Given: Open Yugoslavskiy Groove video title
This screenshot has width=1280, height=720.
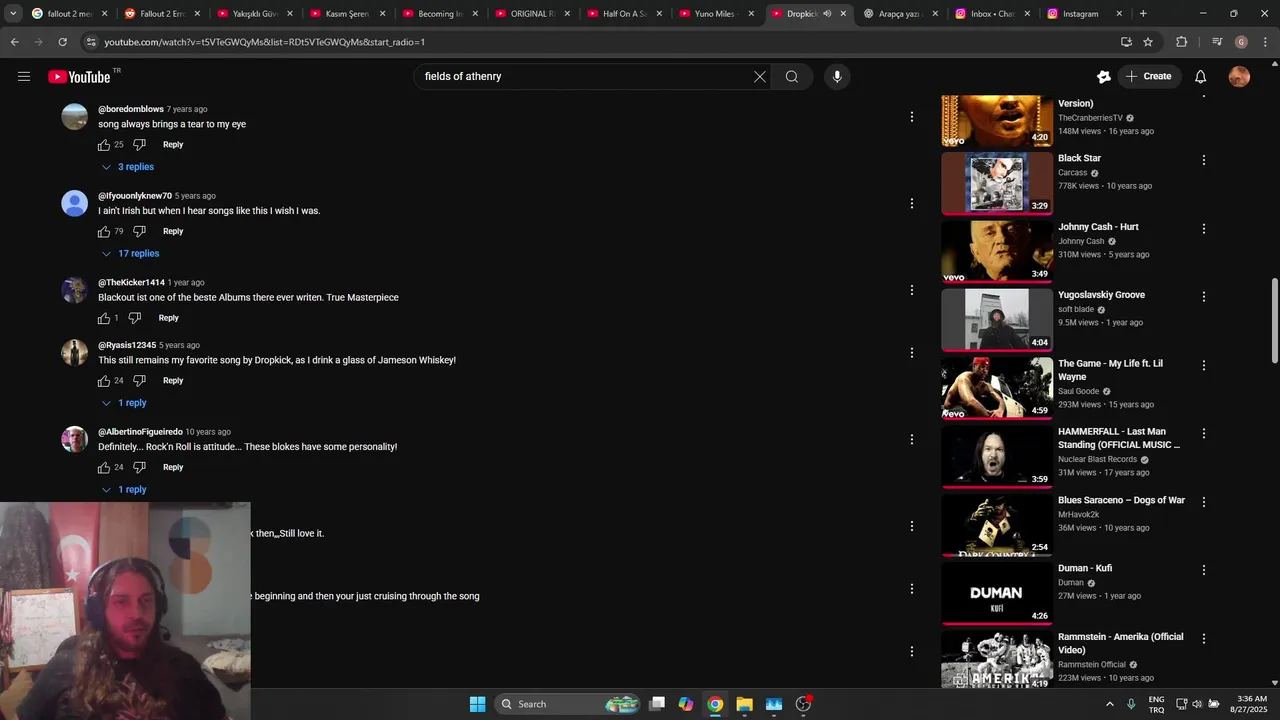Looking at the screenshot, I should (1101, 295).
